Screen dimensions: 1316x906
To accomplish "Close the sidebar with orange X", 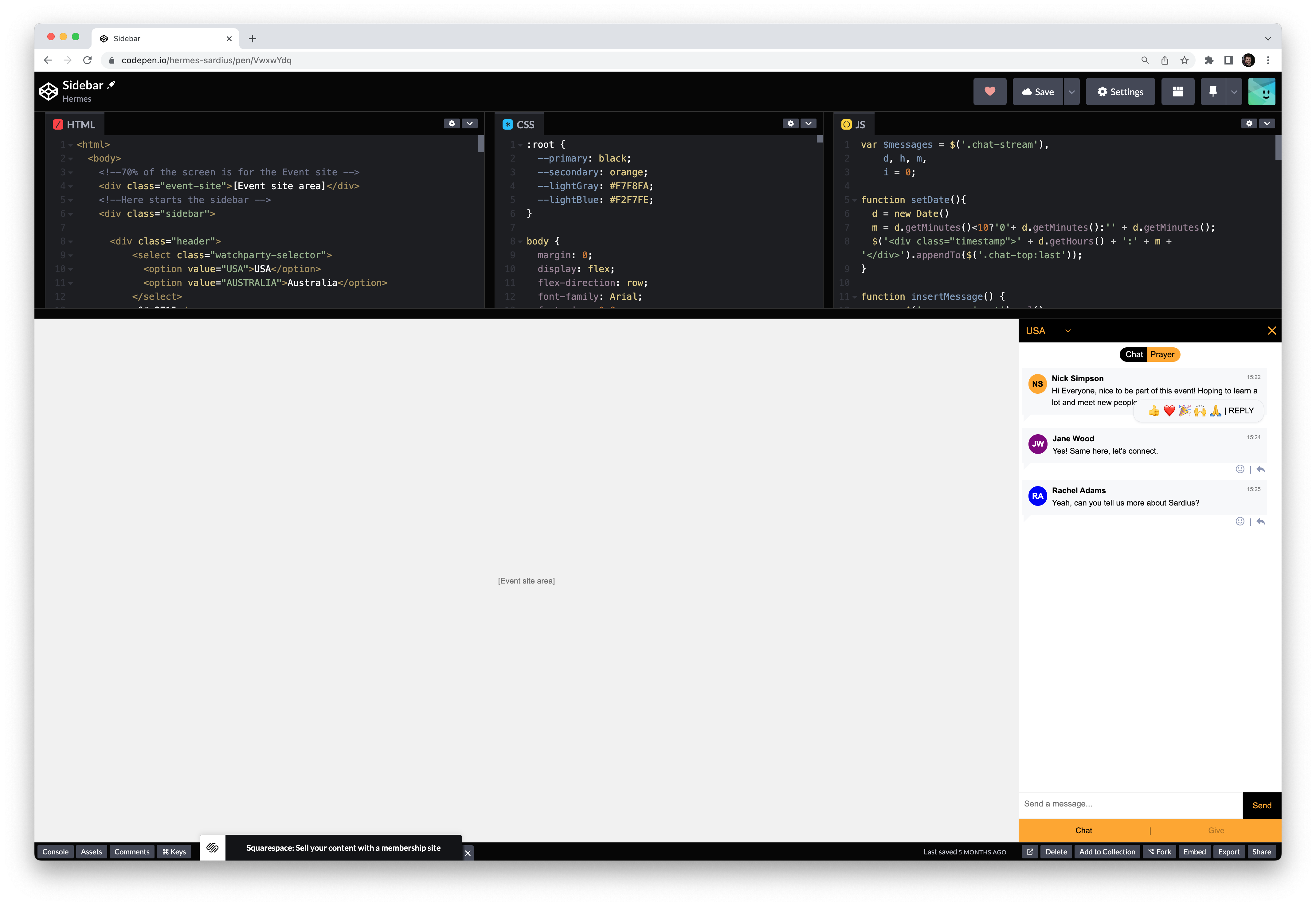I will pyautogui.click(x=1272, y=331).
